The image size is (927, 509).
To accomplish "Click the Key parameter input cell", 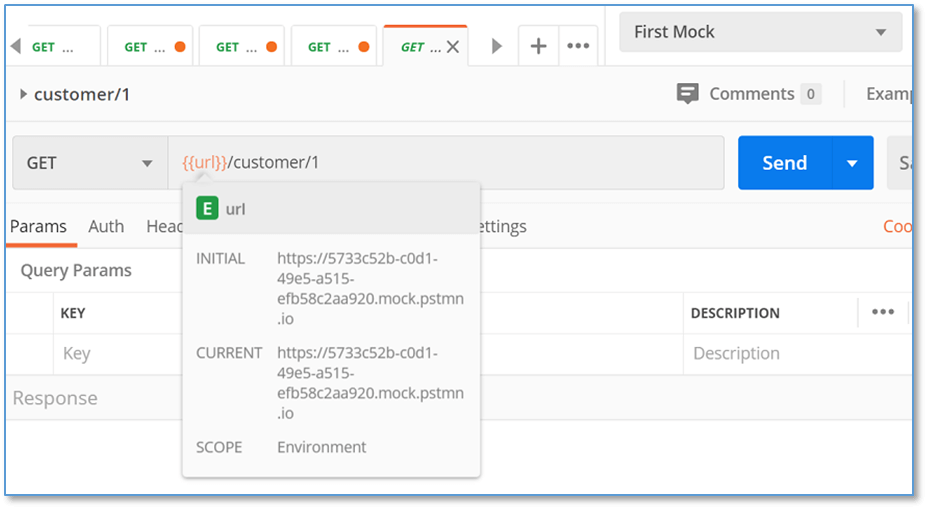I will (118, 354).
